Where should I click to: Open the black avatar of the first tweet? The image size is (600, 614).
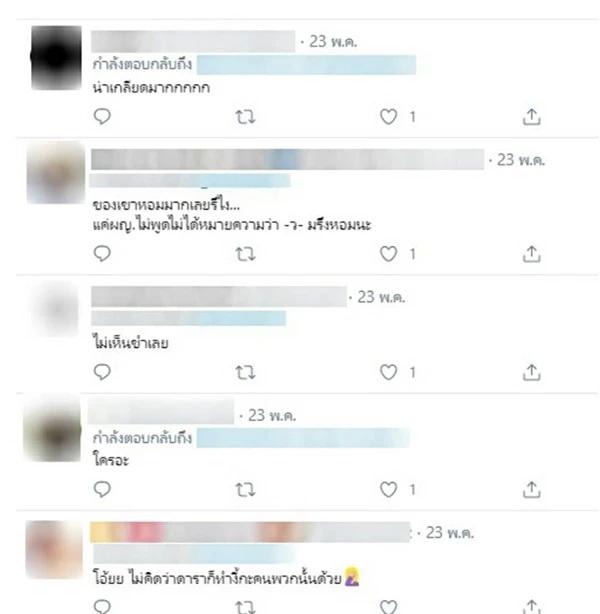click(56, 58)
